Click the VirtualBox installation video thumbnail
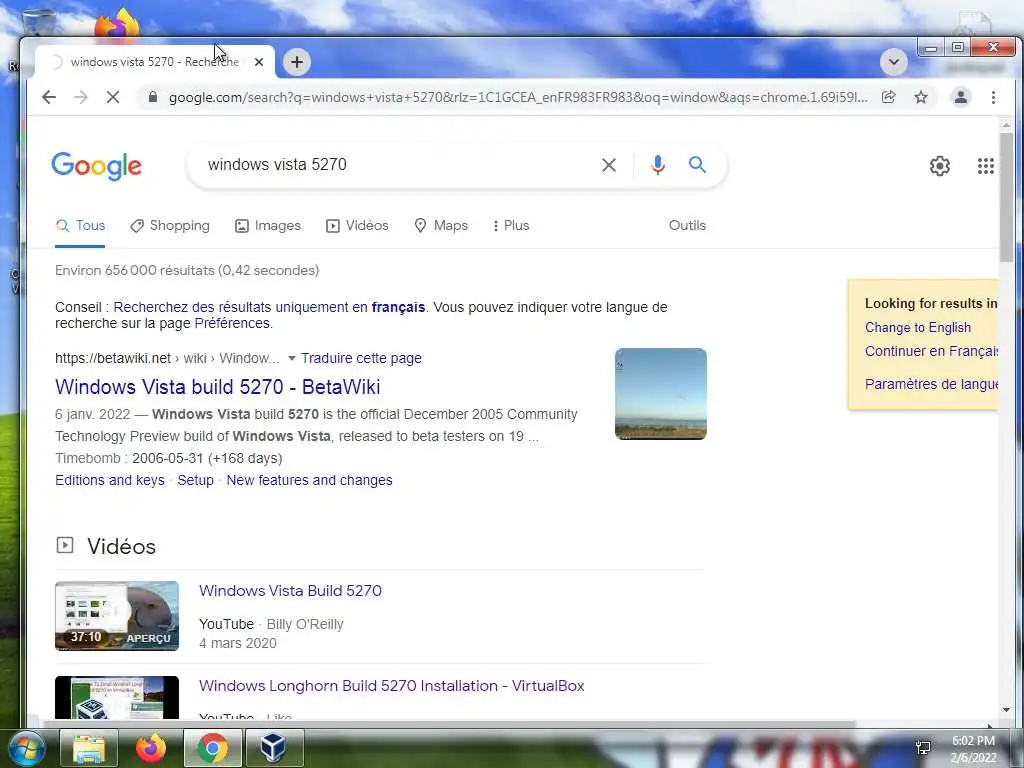The height and width of the screenshot is (768, 1024). 117,697
